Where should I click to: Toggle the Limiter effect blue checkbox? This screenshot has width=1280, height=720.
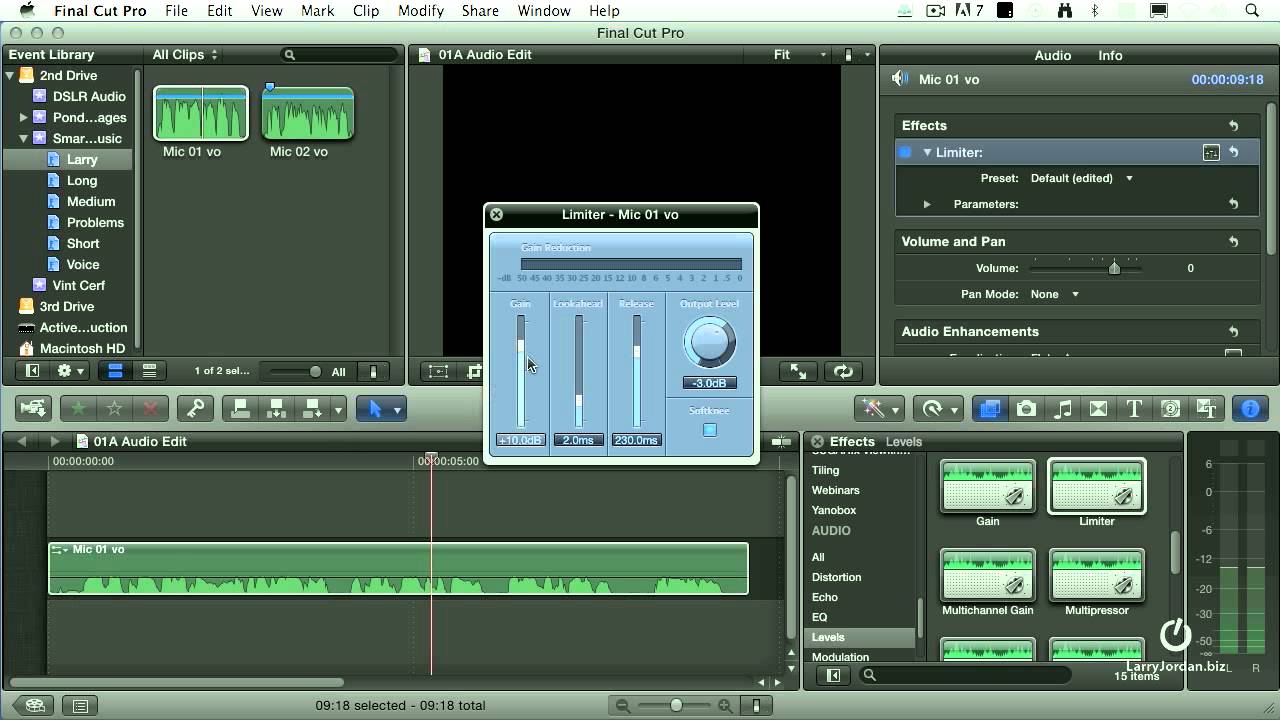tap(906, 152)
